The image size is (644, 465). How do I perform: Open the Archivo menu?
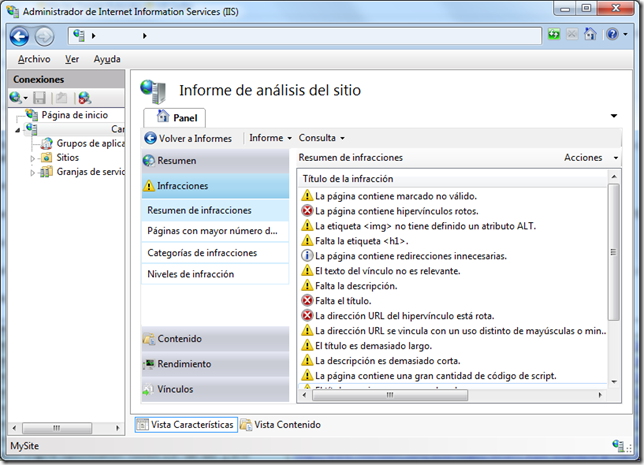point(34,59)
